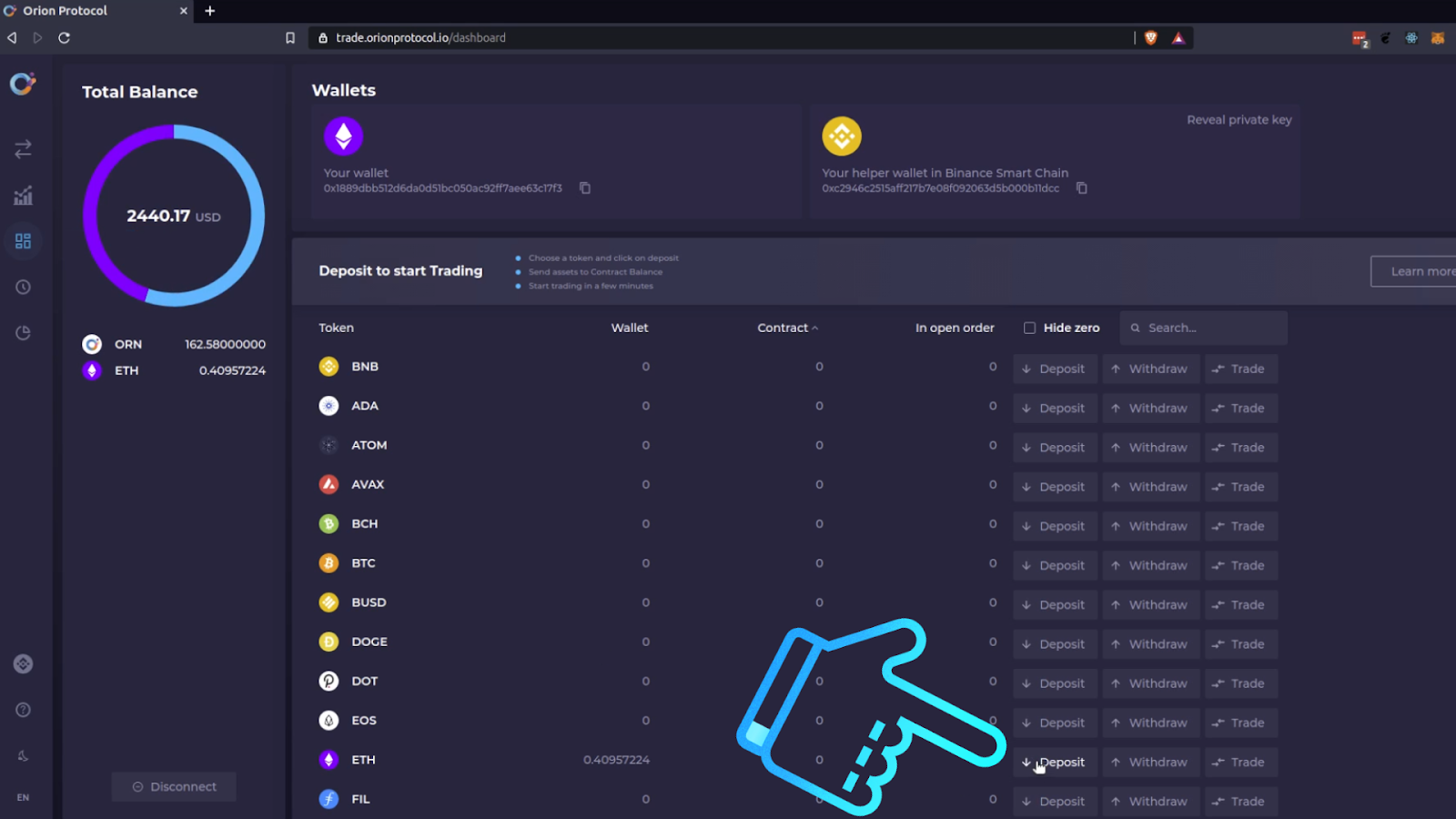Click the Binance Smart Chain wallet logo

(842, 136)
